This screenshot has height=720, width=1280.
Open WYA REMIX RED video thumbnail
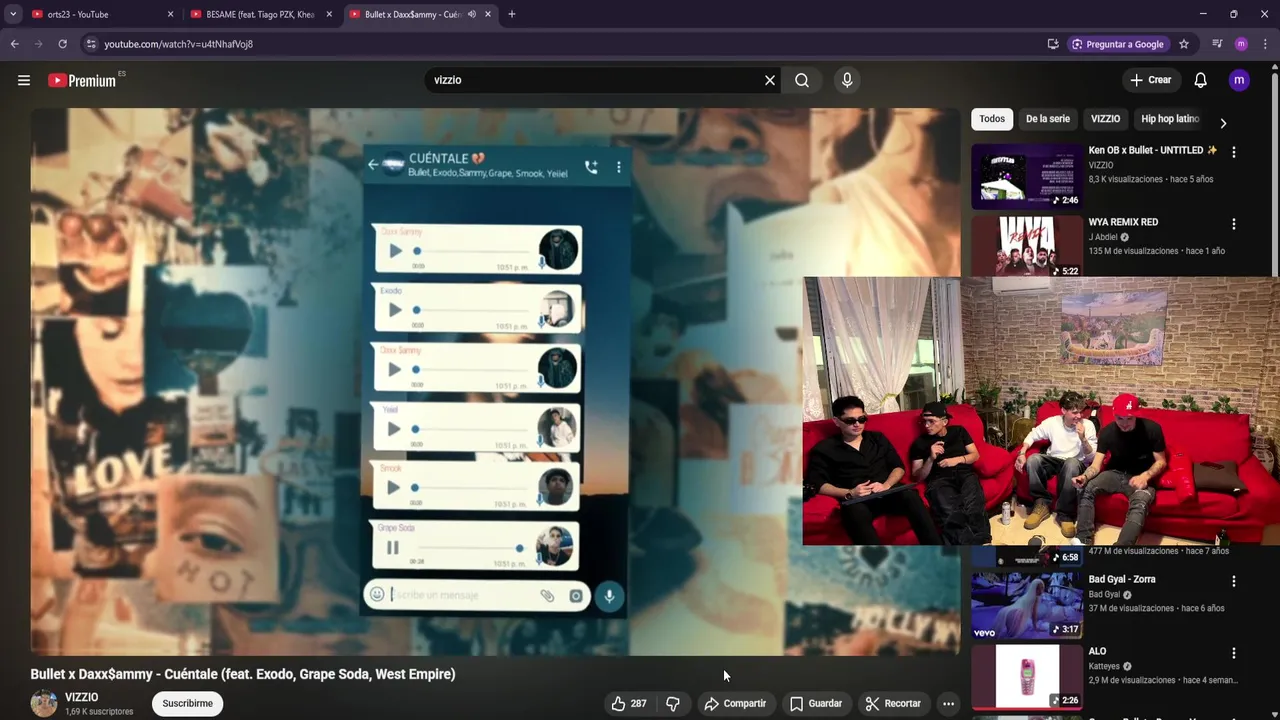pos(1027,246)
